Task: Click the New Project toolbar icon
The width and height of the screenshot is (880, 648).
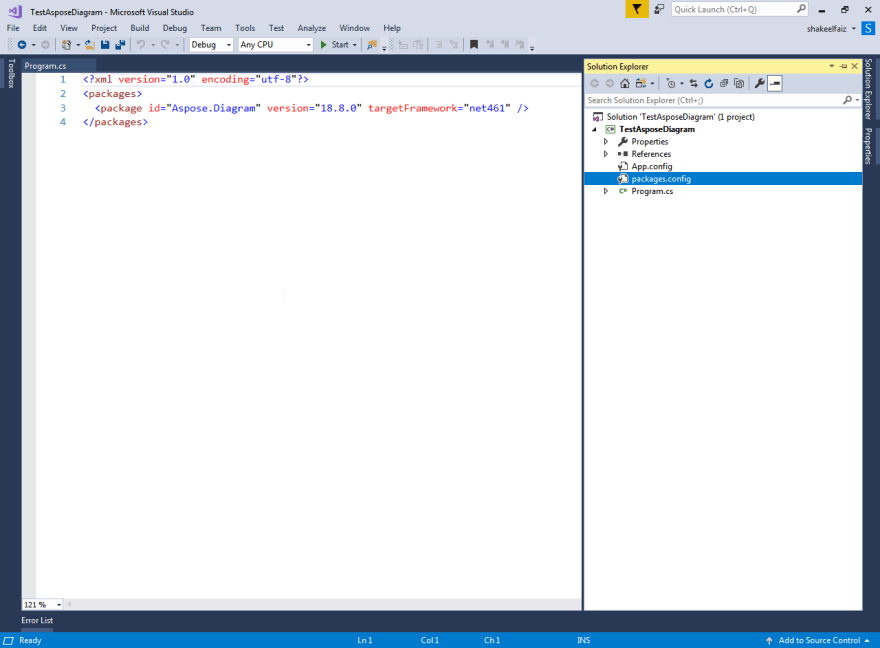Action: pos(66,44)
